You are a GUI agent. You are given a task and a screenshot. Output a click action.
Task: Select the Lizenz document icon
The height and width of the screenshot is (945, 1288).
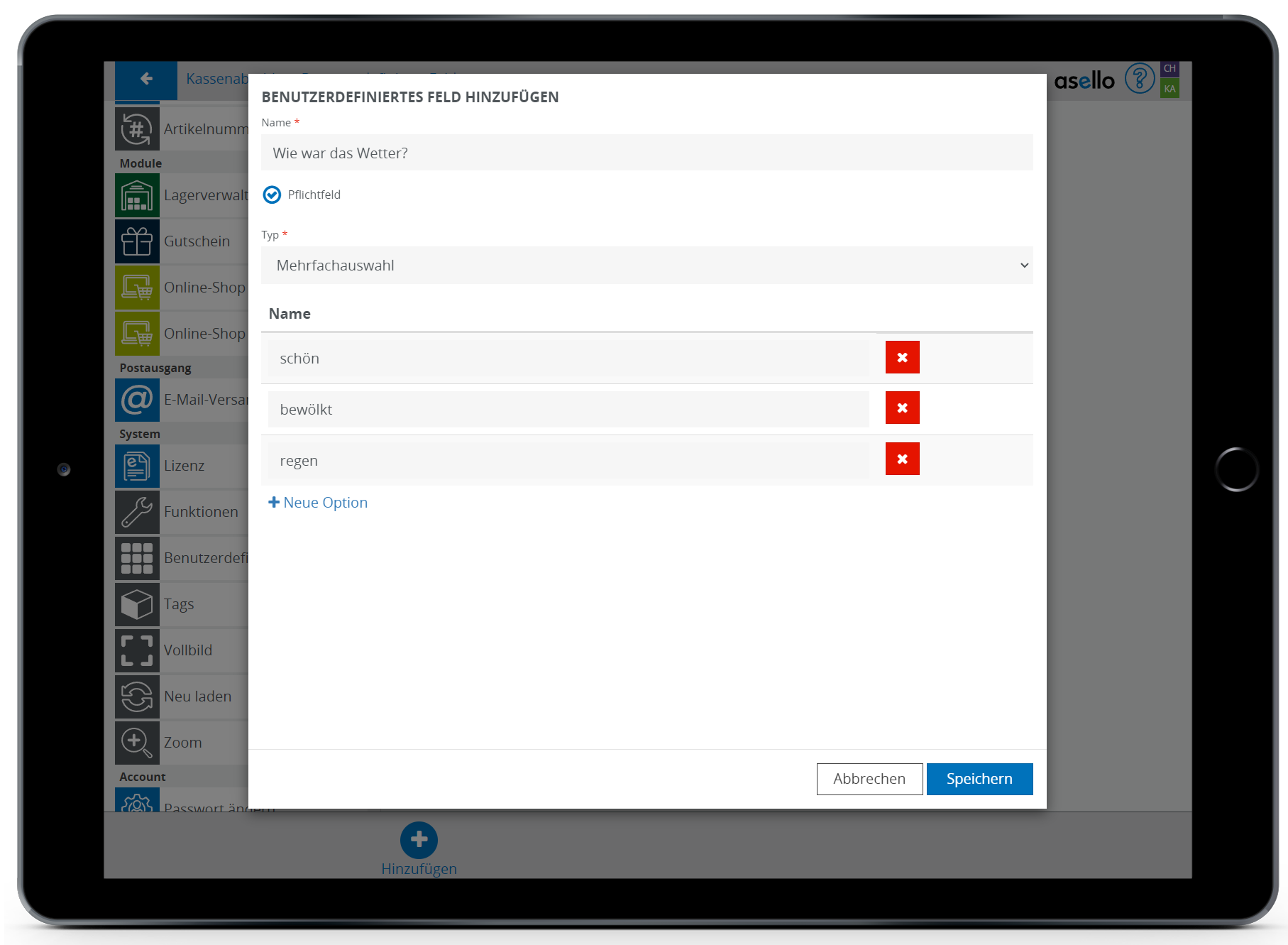click(x=137, y=466)
